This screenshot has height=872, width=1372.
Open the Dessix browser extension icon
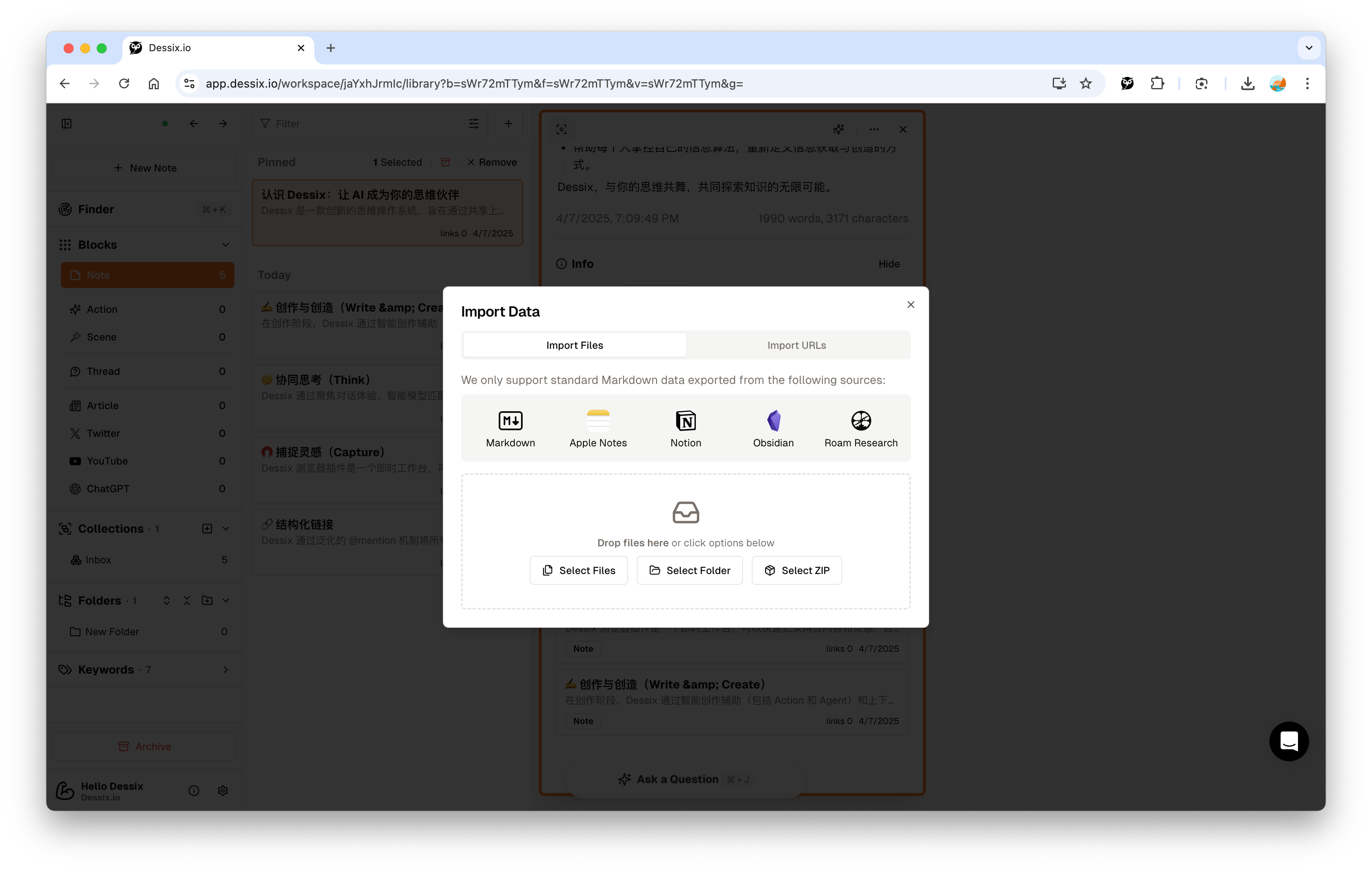point(1126,84)
